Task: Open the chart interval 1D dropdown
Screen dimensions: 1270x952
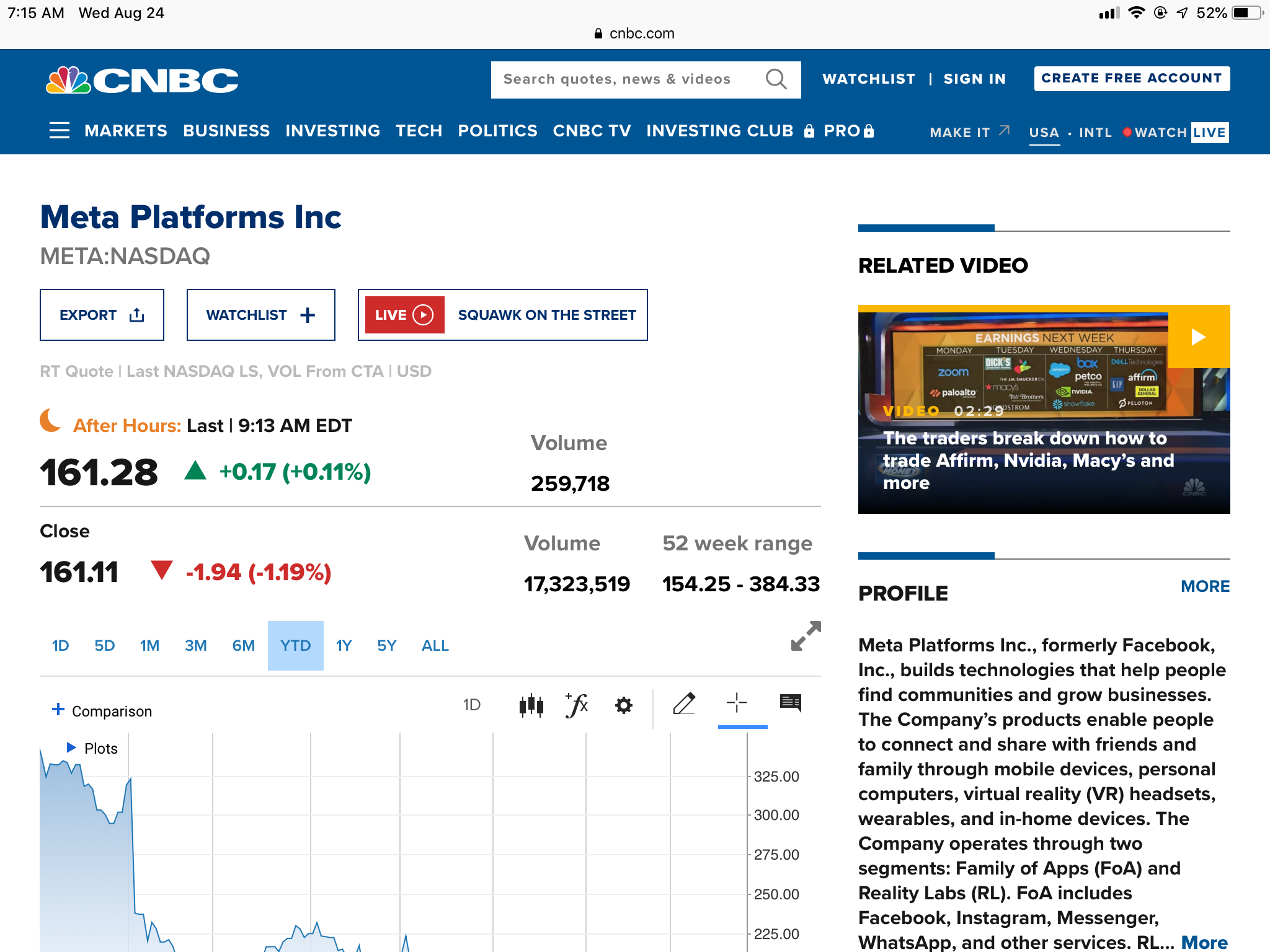Action: point(472,705)
